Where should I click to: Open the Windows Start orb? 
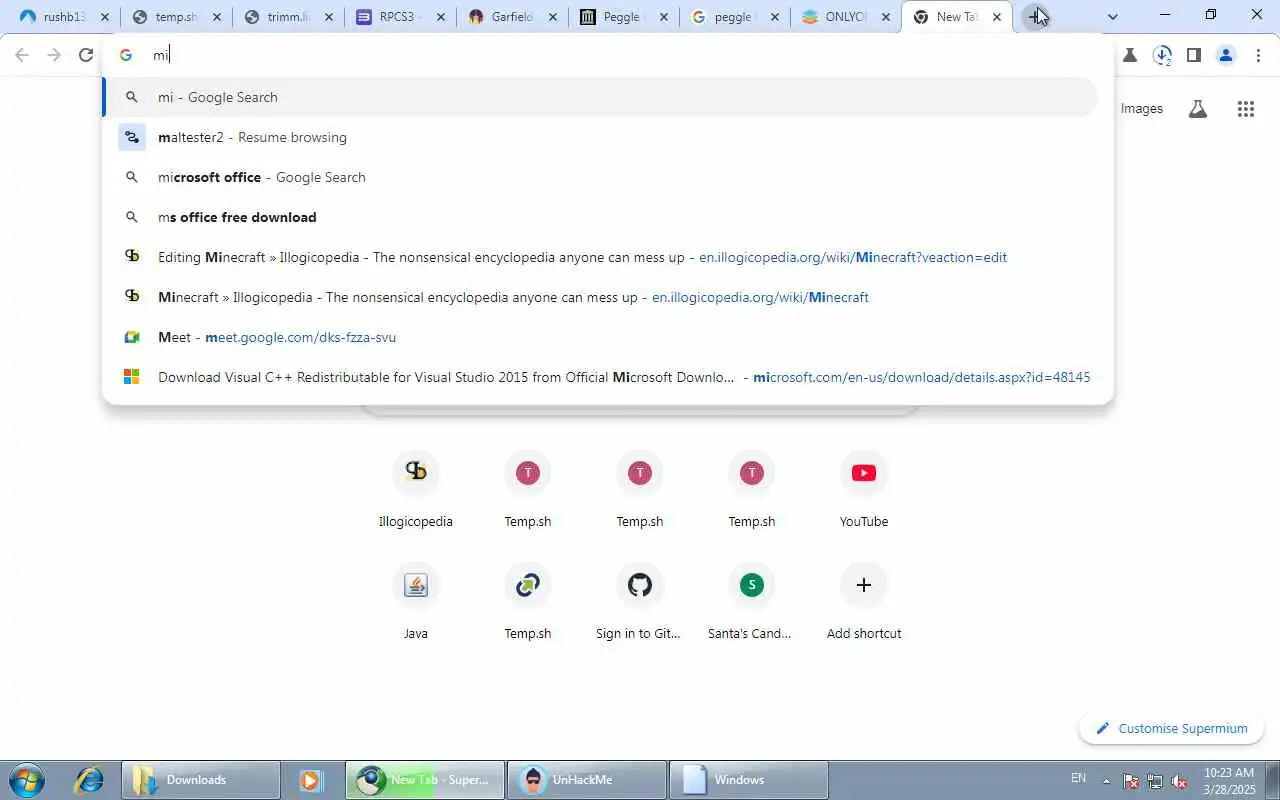coord(26,780)
